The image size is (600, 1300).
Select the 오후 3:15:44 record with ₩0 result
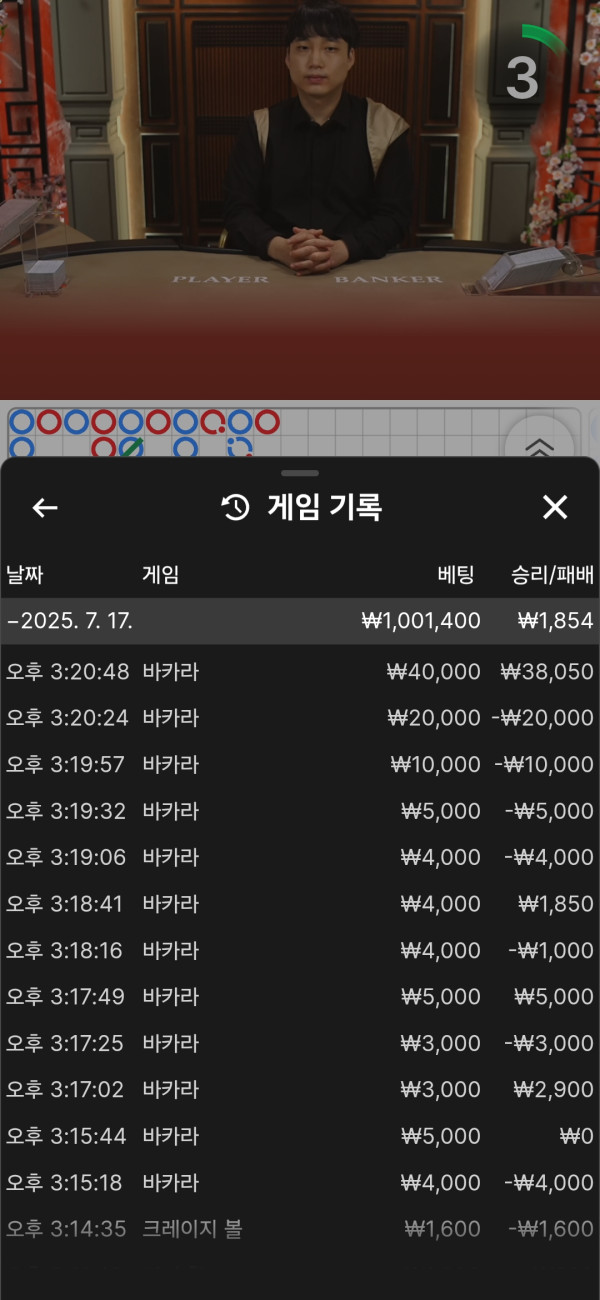(300, 1136)
